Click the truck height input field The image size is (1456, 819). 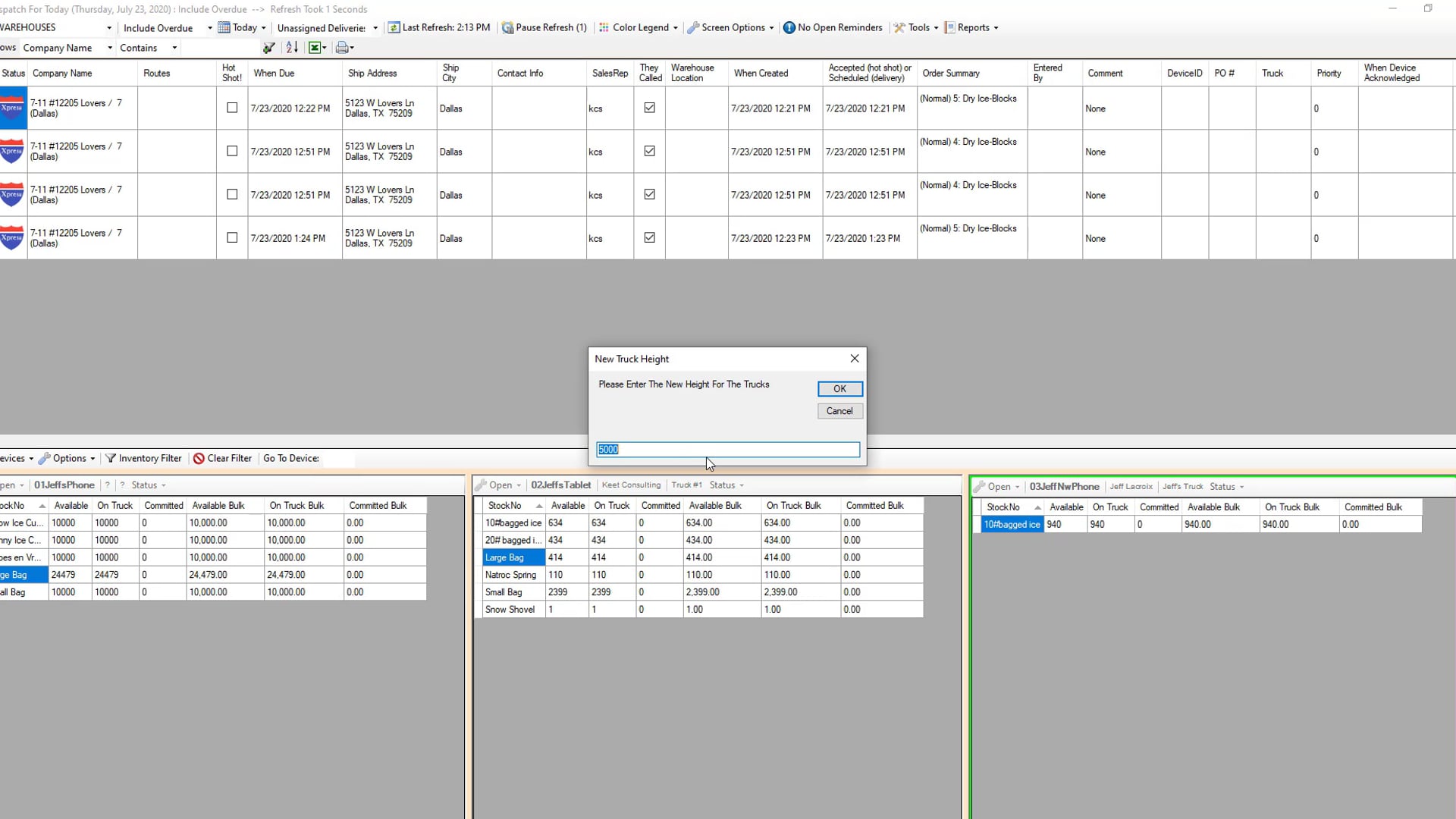(x=728, y=450)
